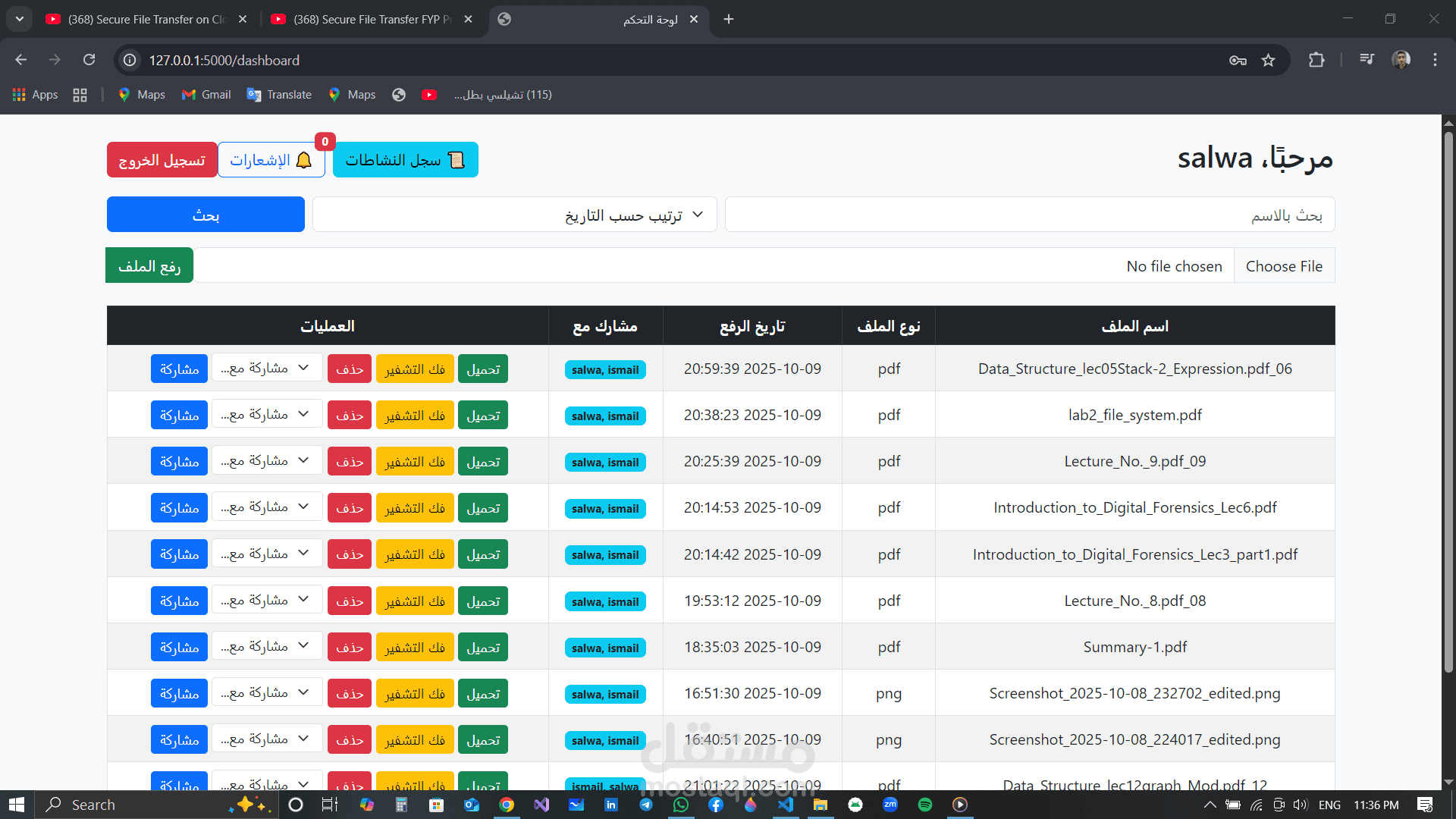Switch to Secure File Transfer FYP tab
The height and width of the screenshot is (819, 1456).
point(364,19)
